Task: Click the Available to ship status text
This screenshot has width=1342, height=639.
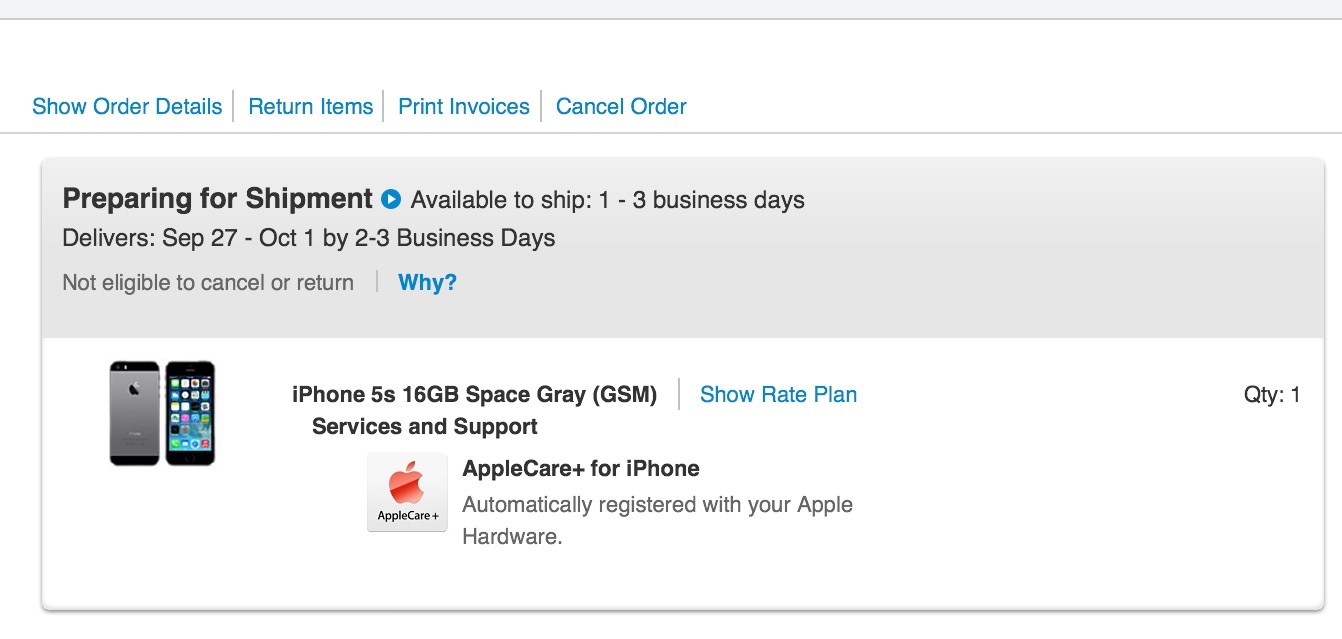Action: point(607,200)
